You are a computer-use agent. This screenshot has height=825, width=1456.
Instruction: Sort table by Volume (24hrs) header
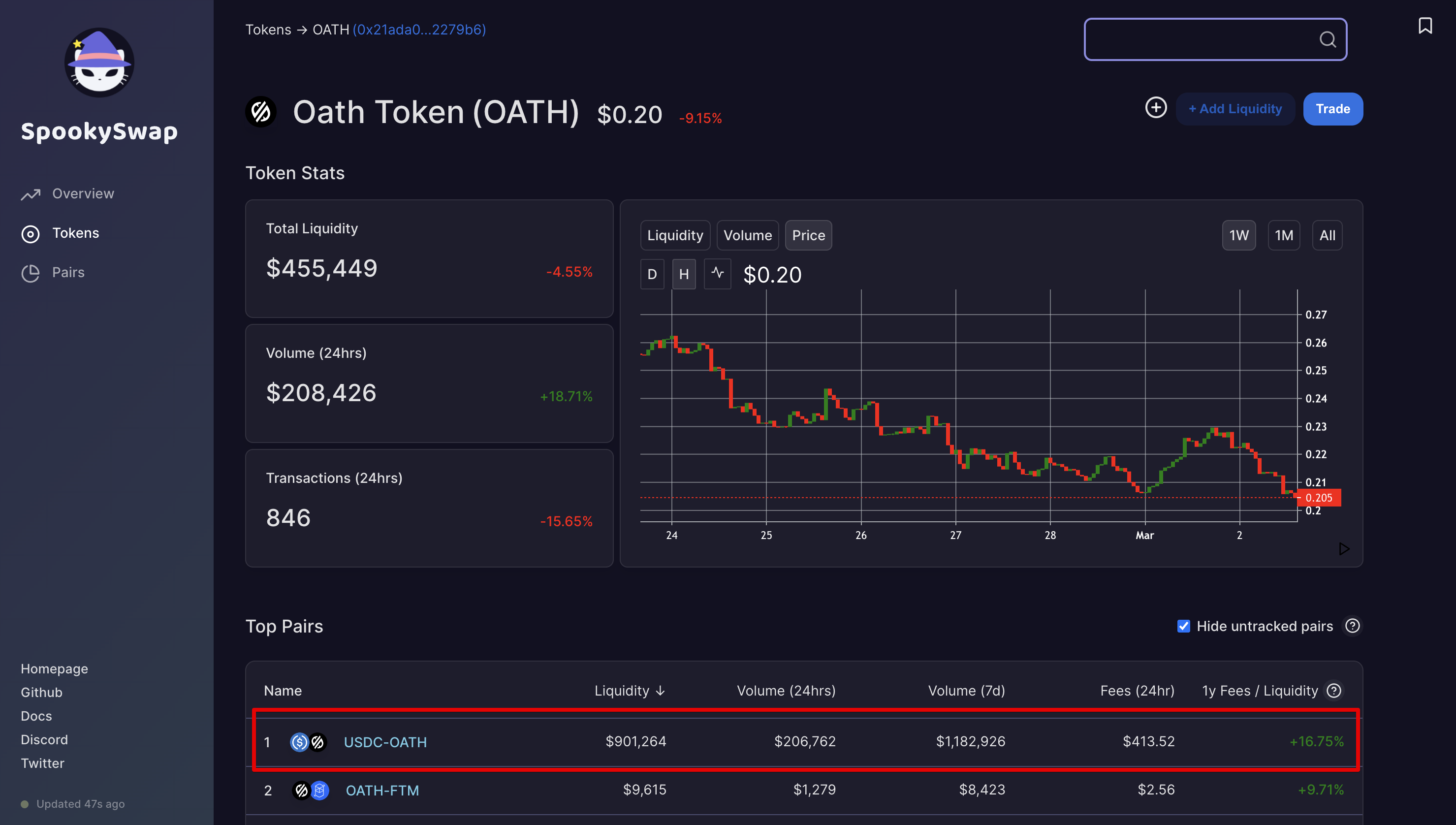pyautogui.click(x=786, y=690)
